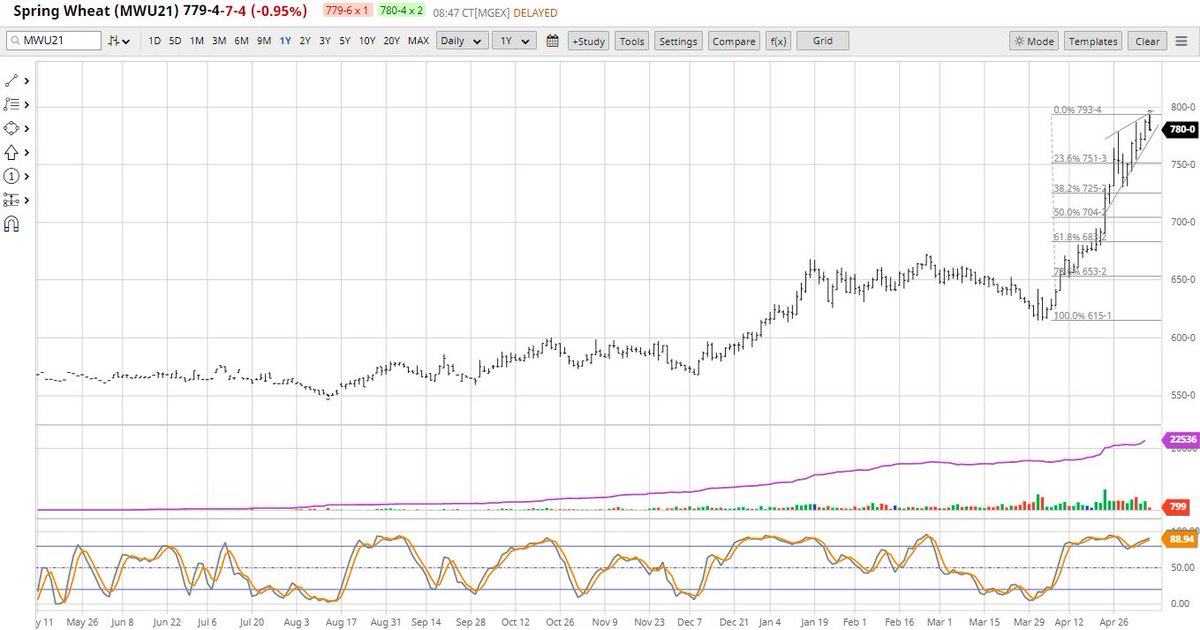Click the 23.6% 751-3 Fibonacci level
The image size is (1200, 630).
tap(1079, 158)
